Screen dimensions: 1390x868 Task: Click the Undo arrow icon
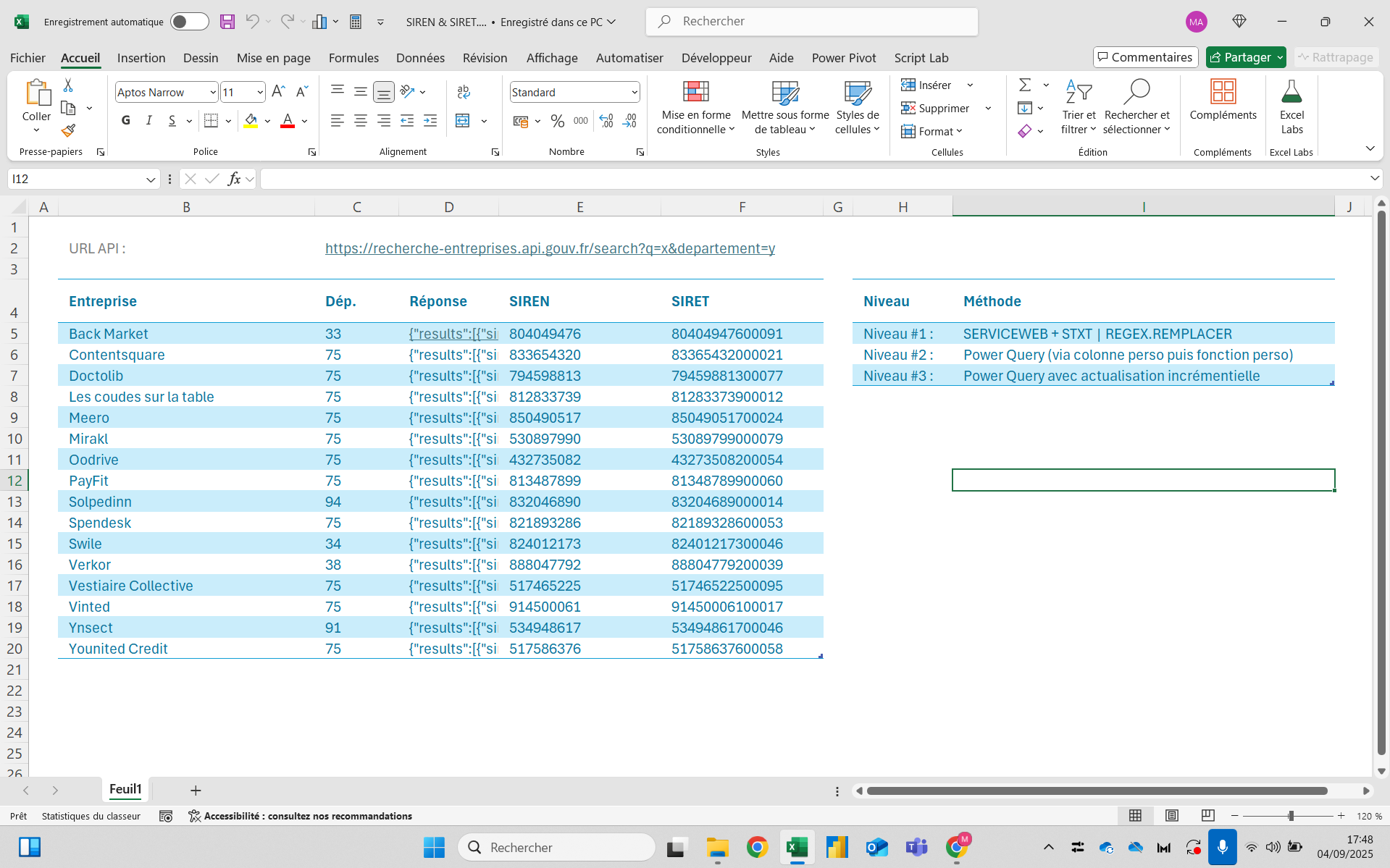[x=252, y=22]
